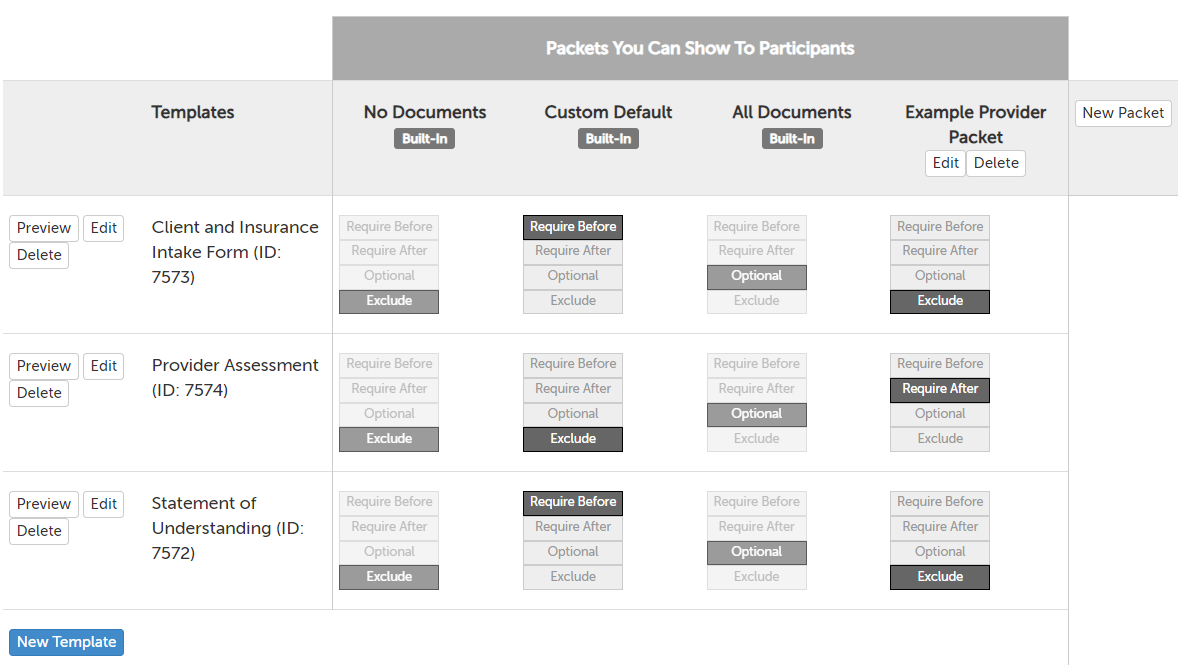The width and height of the screenshot is (1188, 665).
Task: Edit the Statement of Understanding template
Action: coord(103,504)
